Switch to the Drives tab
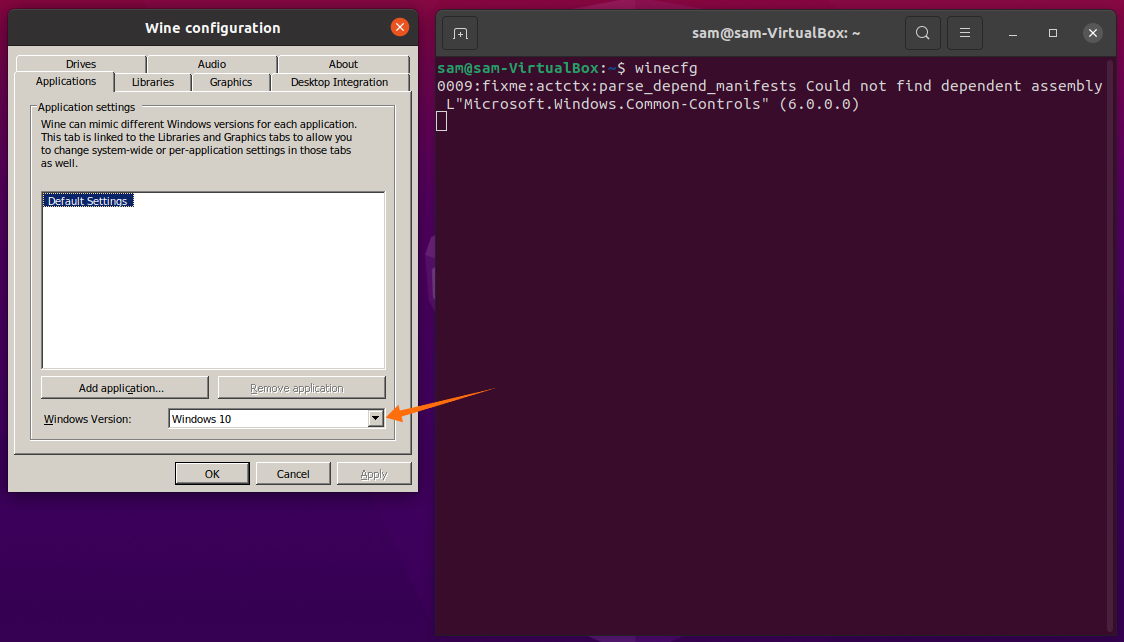Image resolution: width=1124 pixels, height=642 pixels. click(x=81, y=64)
